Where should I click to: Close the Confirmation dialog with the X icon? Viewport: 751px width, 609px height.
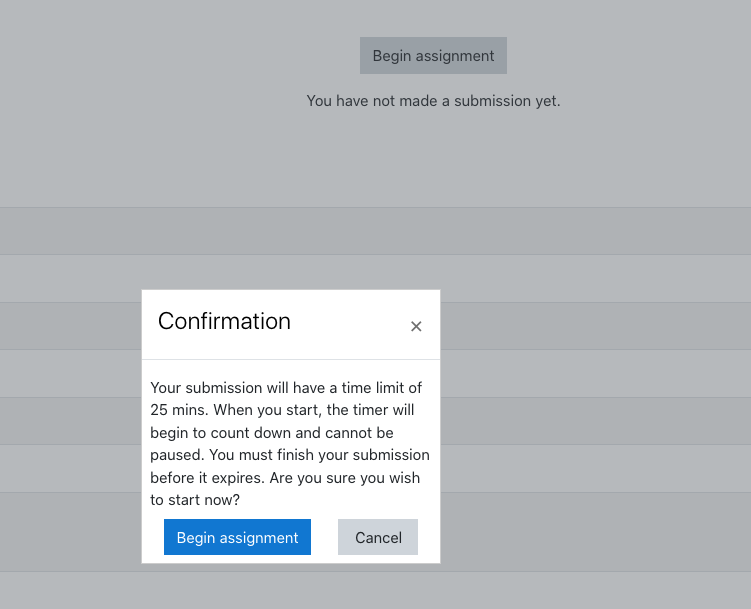coord(416,327)
